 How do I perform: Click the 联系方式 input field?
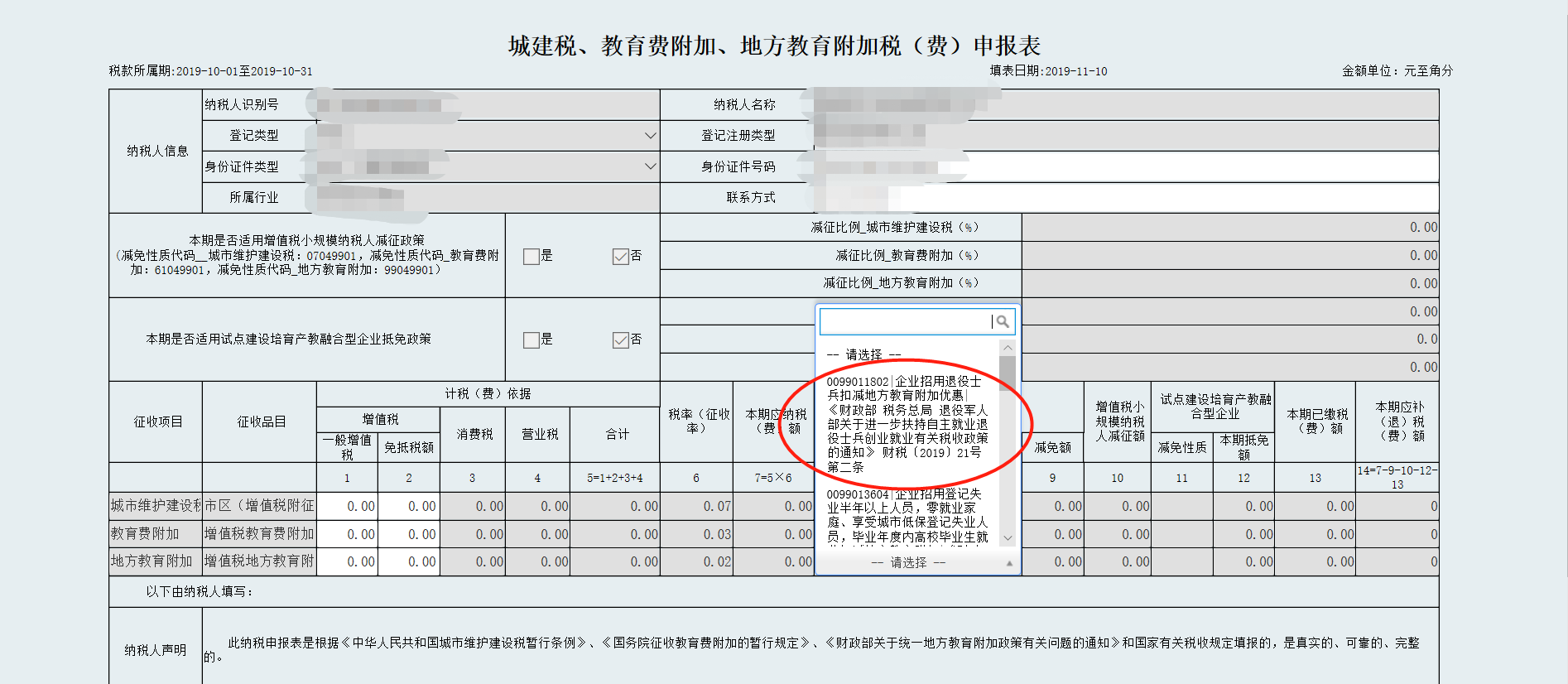point(1126,198)
